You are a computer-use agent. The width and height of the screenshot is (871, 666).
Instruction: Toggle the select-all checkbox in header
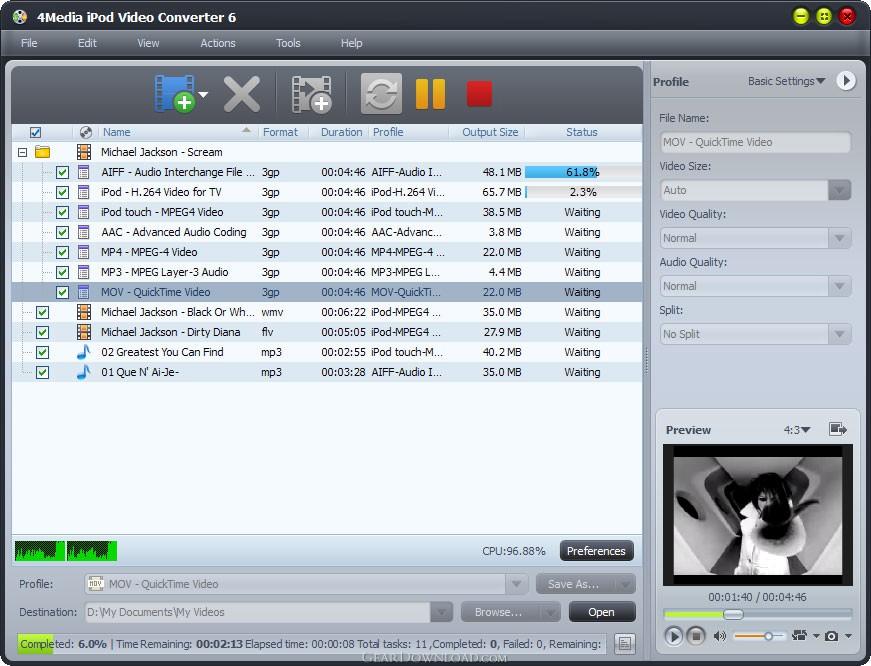click(35, 132)
